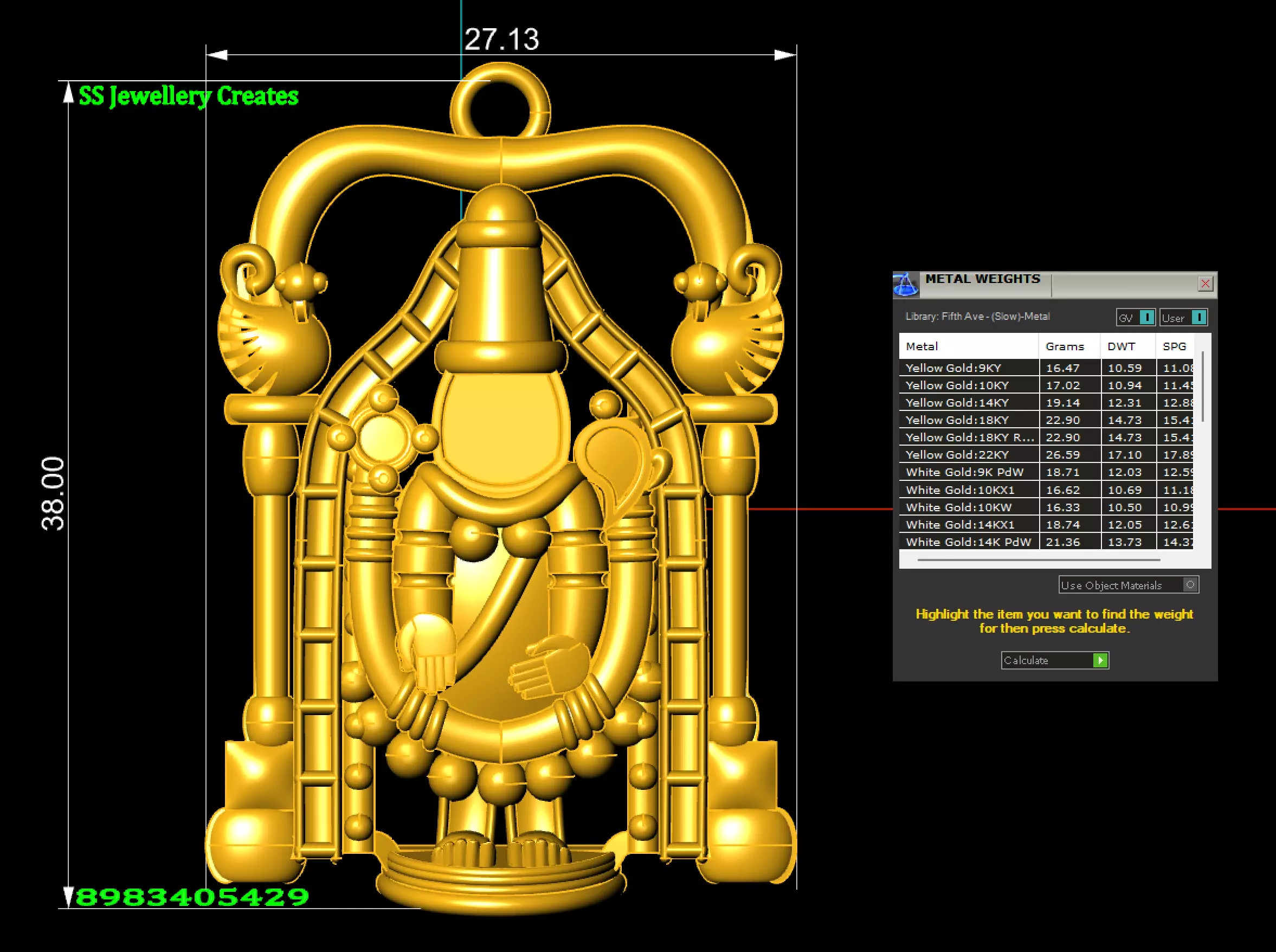Click the Calculate button

pyautogui.click(x=1055, y=660)
